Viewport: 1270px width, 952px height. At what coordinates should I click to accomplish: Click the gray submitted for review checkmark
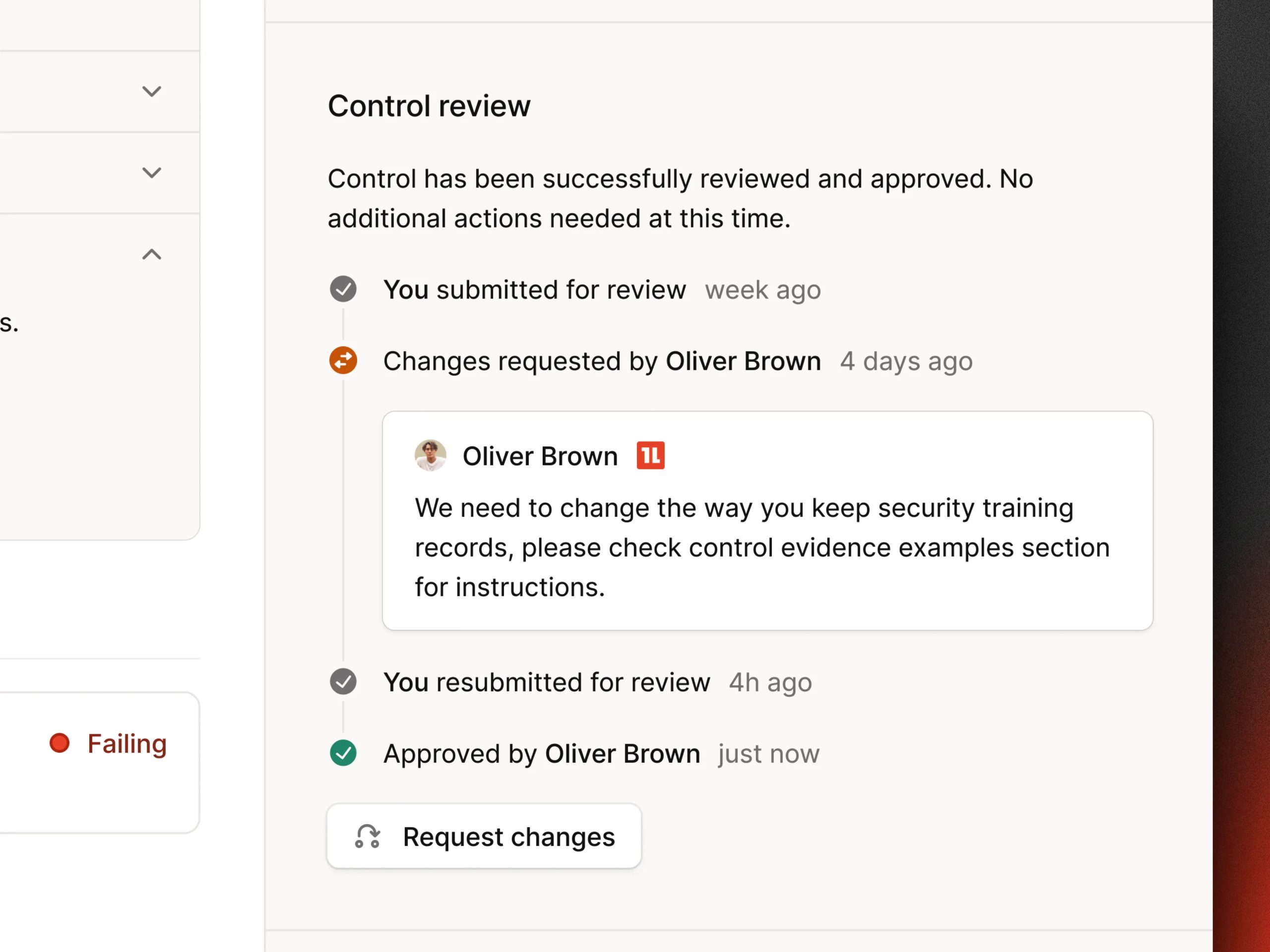[343, 289]
